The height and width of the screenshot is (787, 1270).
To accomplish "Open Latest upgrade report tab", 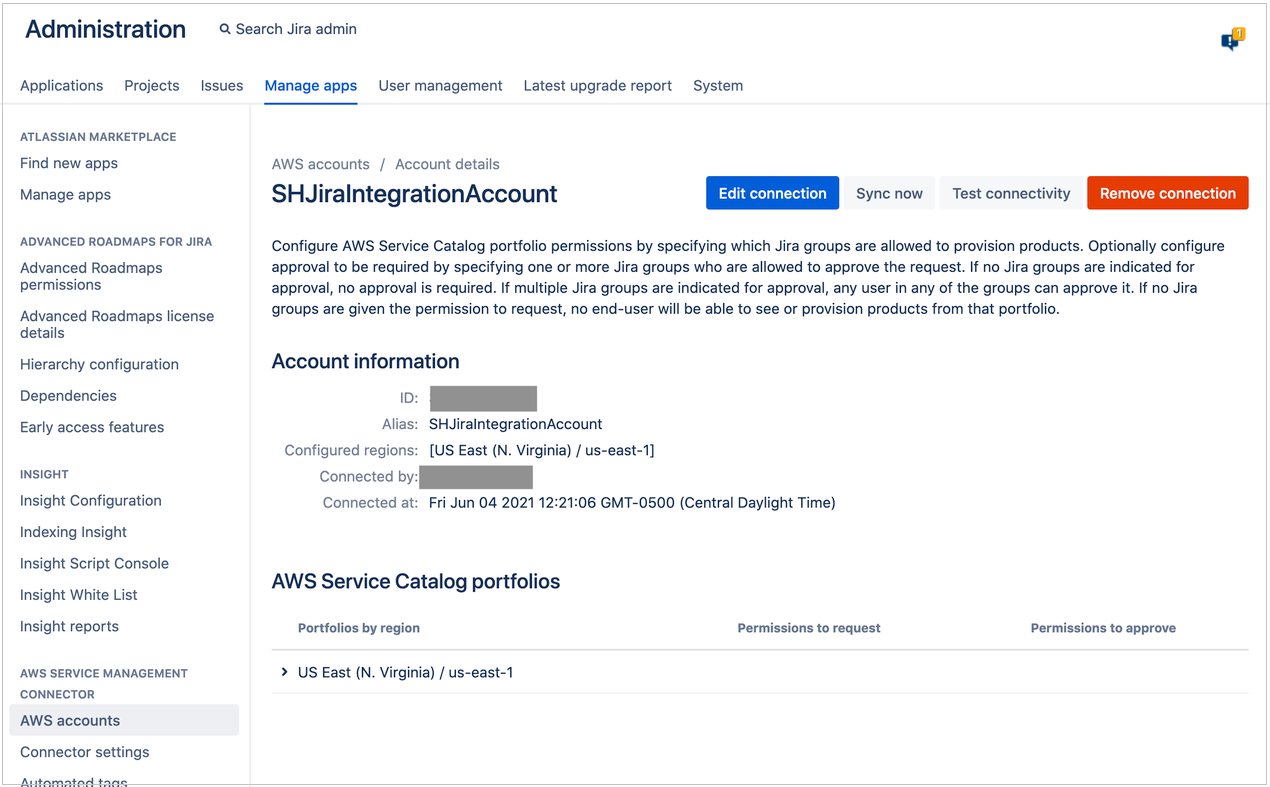I will 598,86.
